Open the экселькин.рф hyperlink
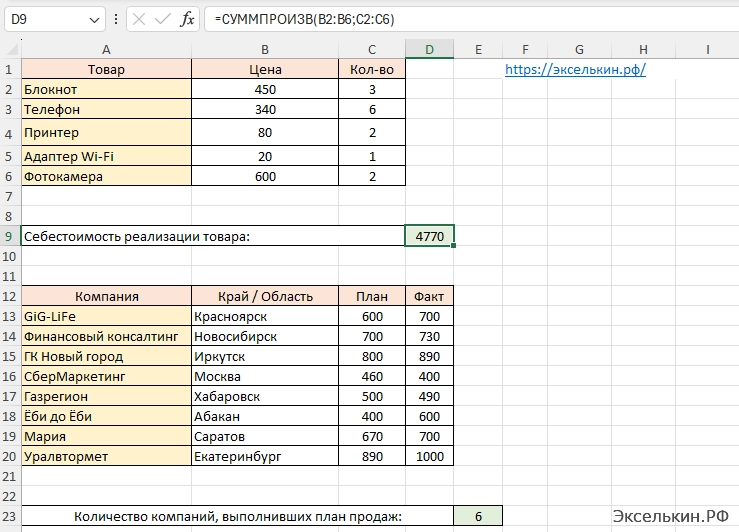Screen dimensions: 739x532 (x=575, y=70)
